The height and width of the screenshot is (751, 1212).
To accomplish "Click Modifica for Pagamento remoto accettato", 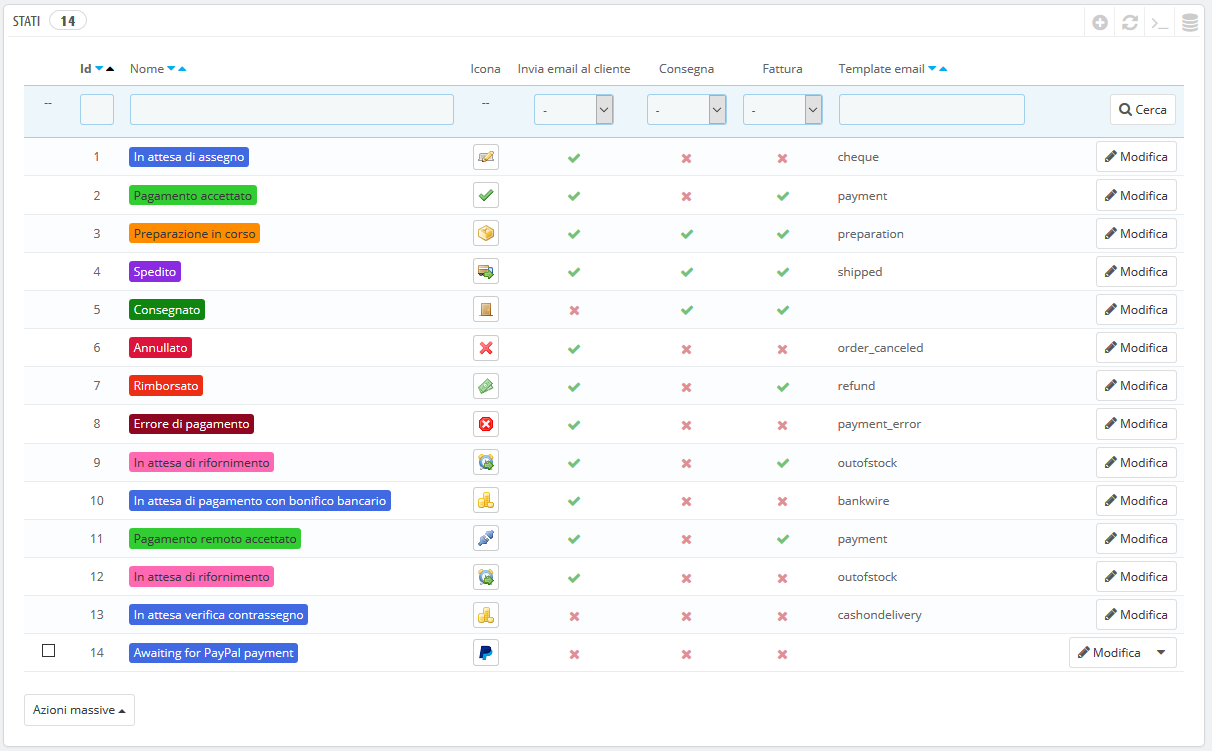I will tap(1136, 538).
